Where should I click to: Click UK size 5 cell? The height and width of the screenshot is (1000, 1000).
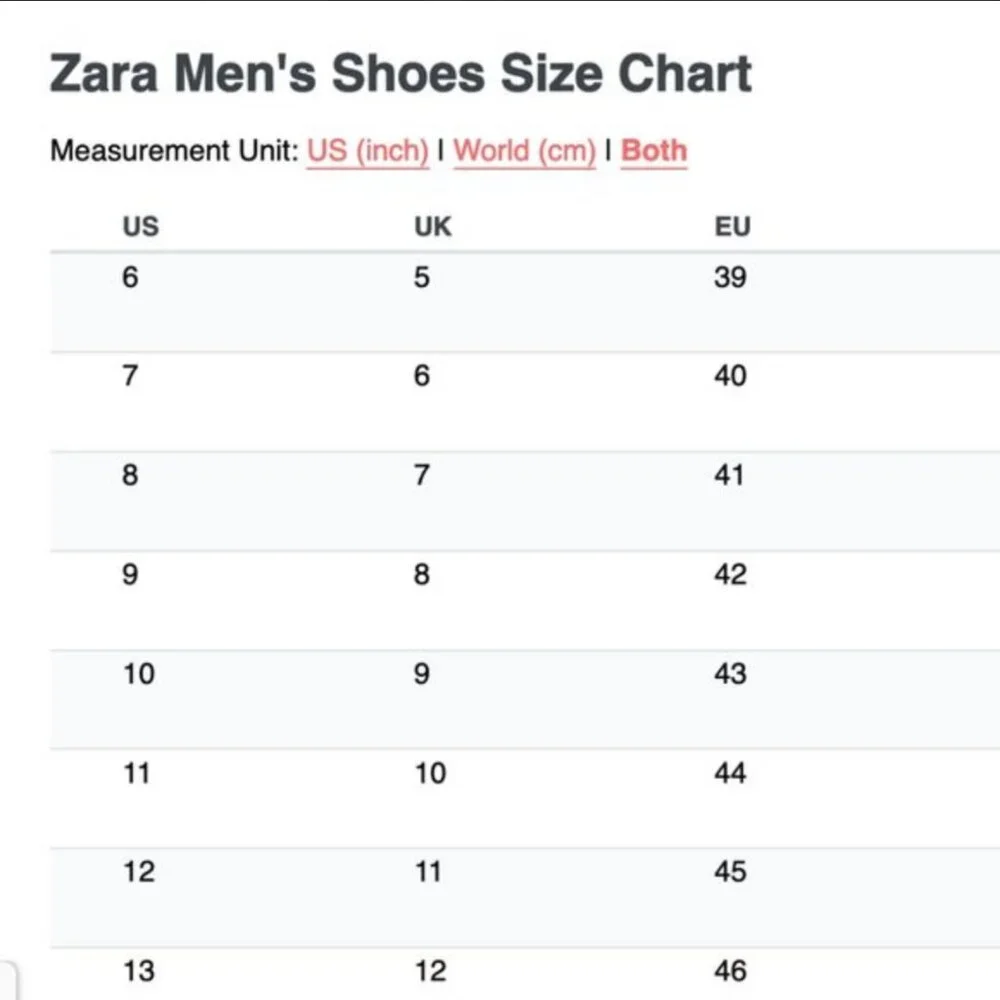coord(422,277)
